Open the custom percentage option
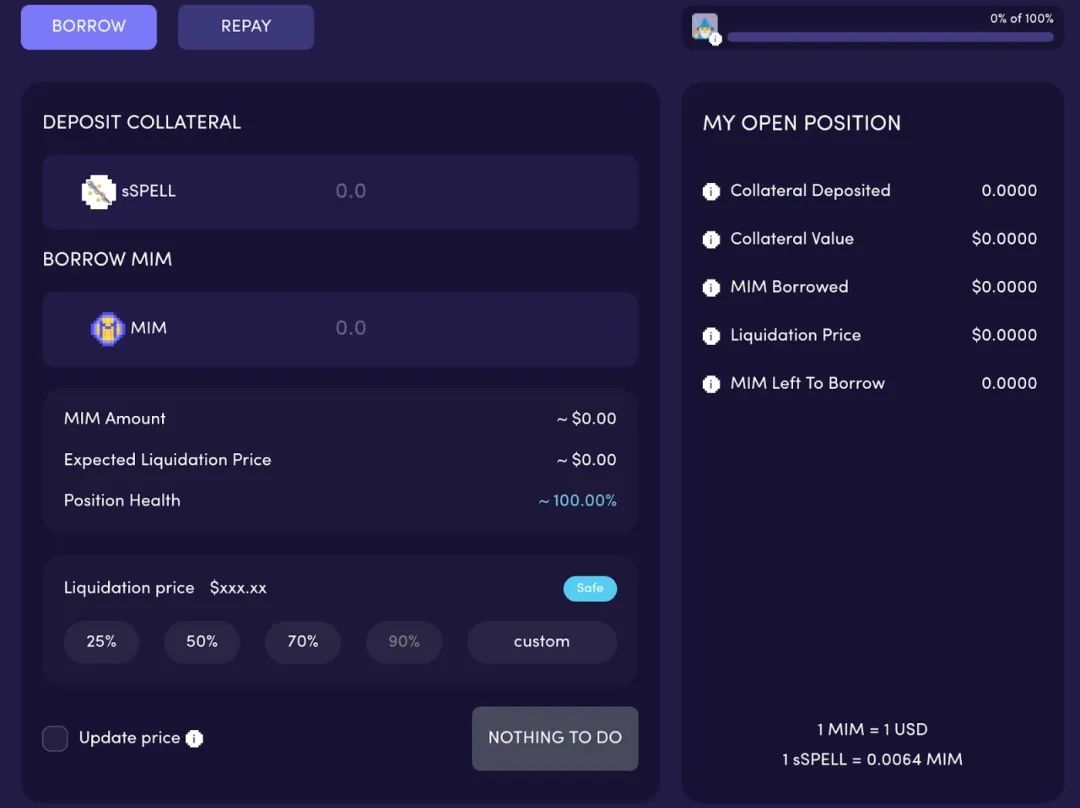 point(541,642)
